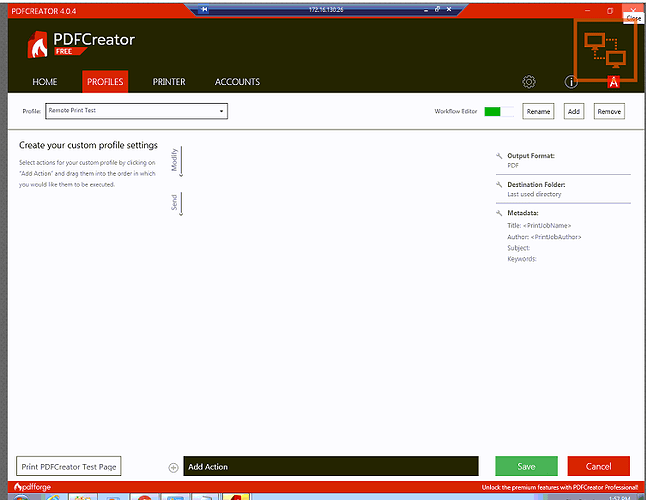Click the Modify section label
Viewport: 646px width, 500px height.
click(174, 160)
